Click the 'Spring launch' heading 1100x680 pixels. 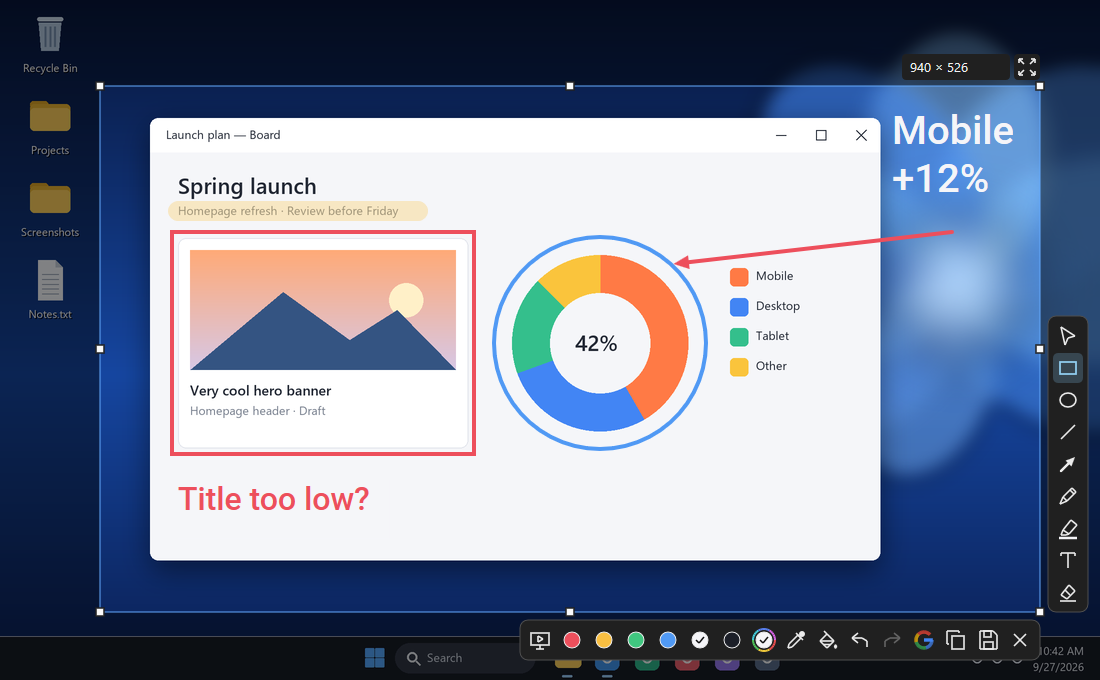247,187
